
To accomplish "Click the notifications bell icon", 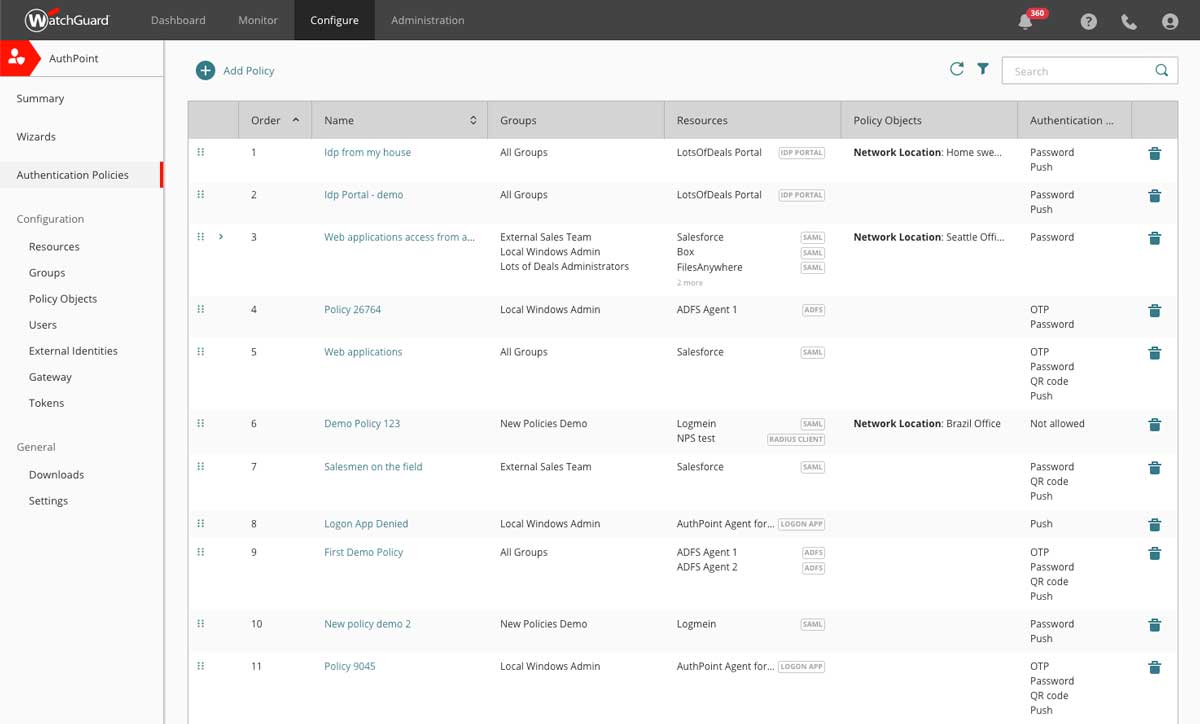I will tap(1025, 21).
